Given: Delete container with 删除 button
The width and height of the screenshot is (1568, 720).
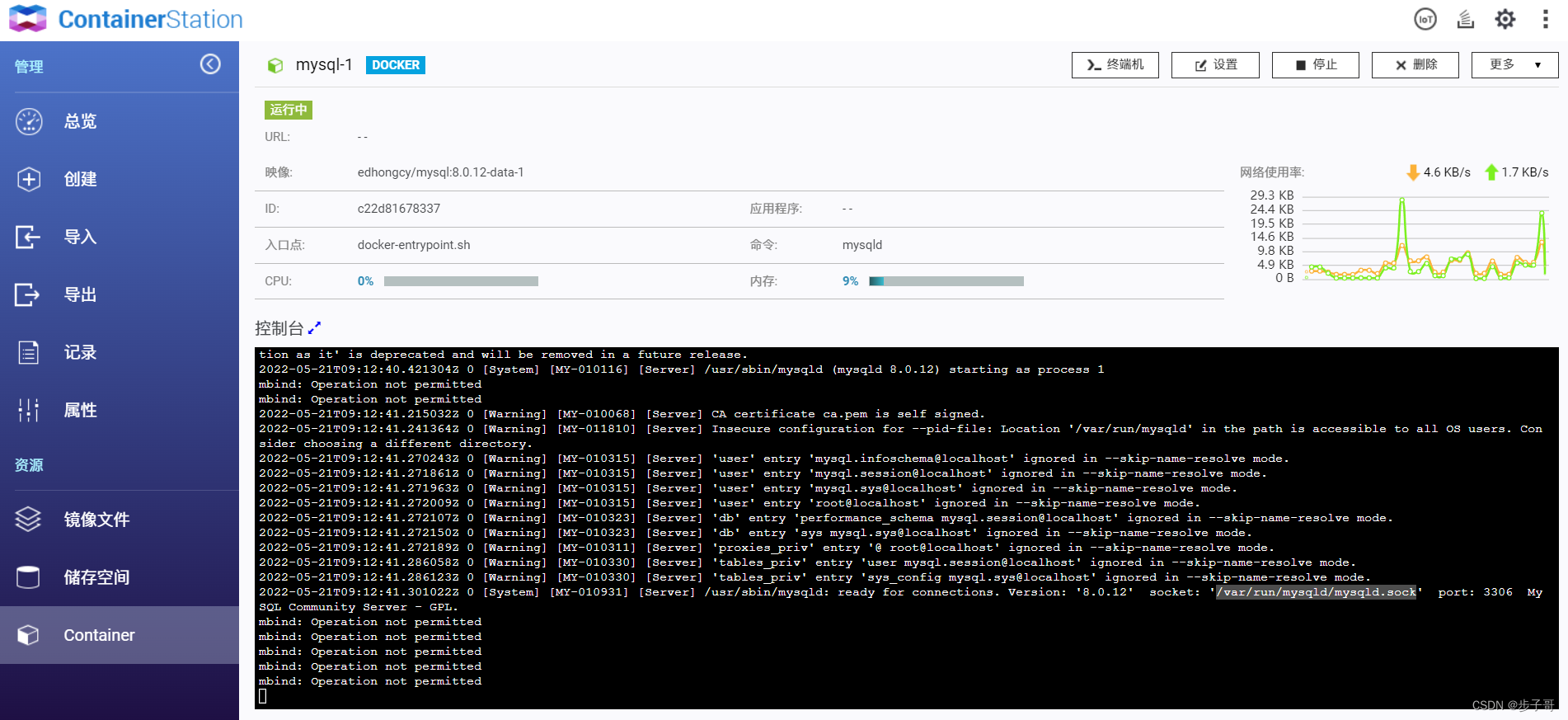Looking at the screenshot, I should tap(1415, 65).
